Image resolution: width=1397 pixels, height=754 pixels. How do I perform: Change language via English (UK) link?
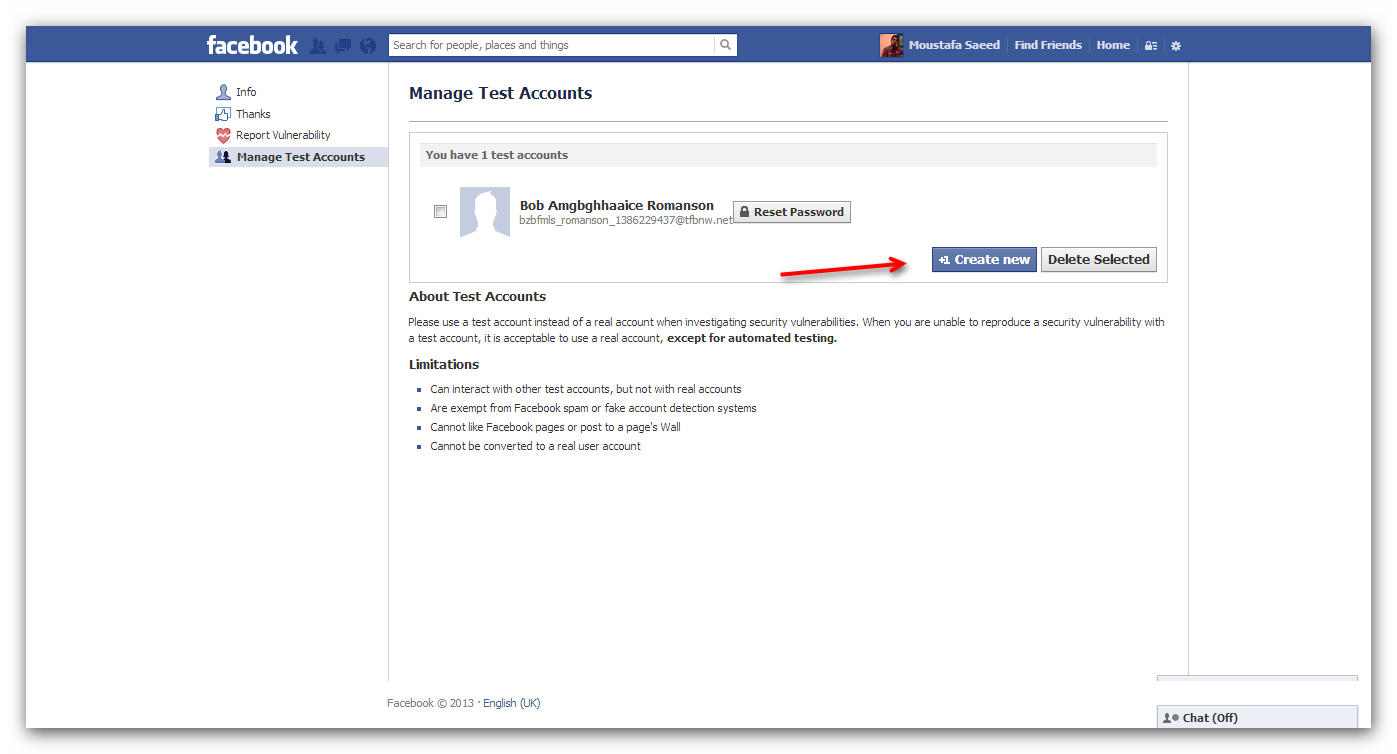tap(511, 703)
